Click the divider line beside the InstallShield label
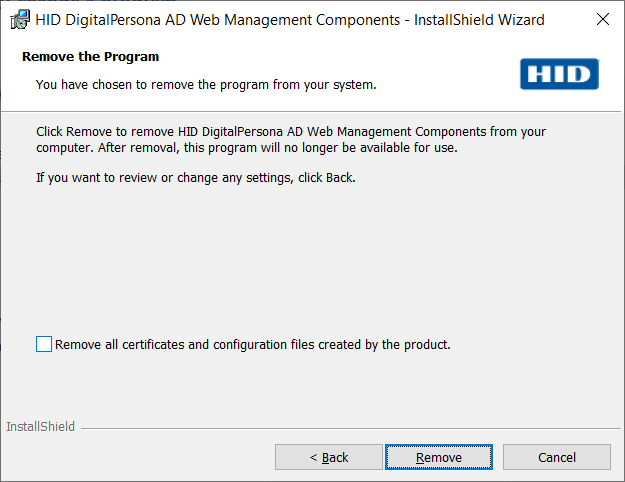Viewport: 625px width, 482px height. click(350, 428)
